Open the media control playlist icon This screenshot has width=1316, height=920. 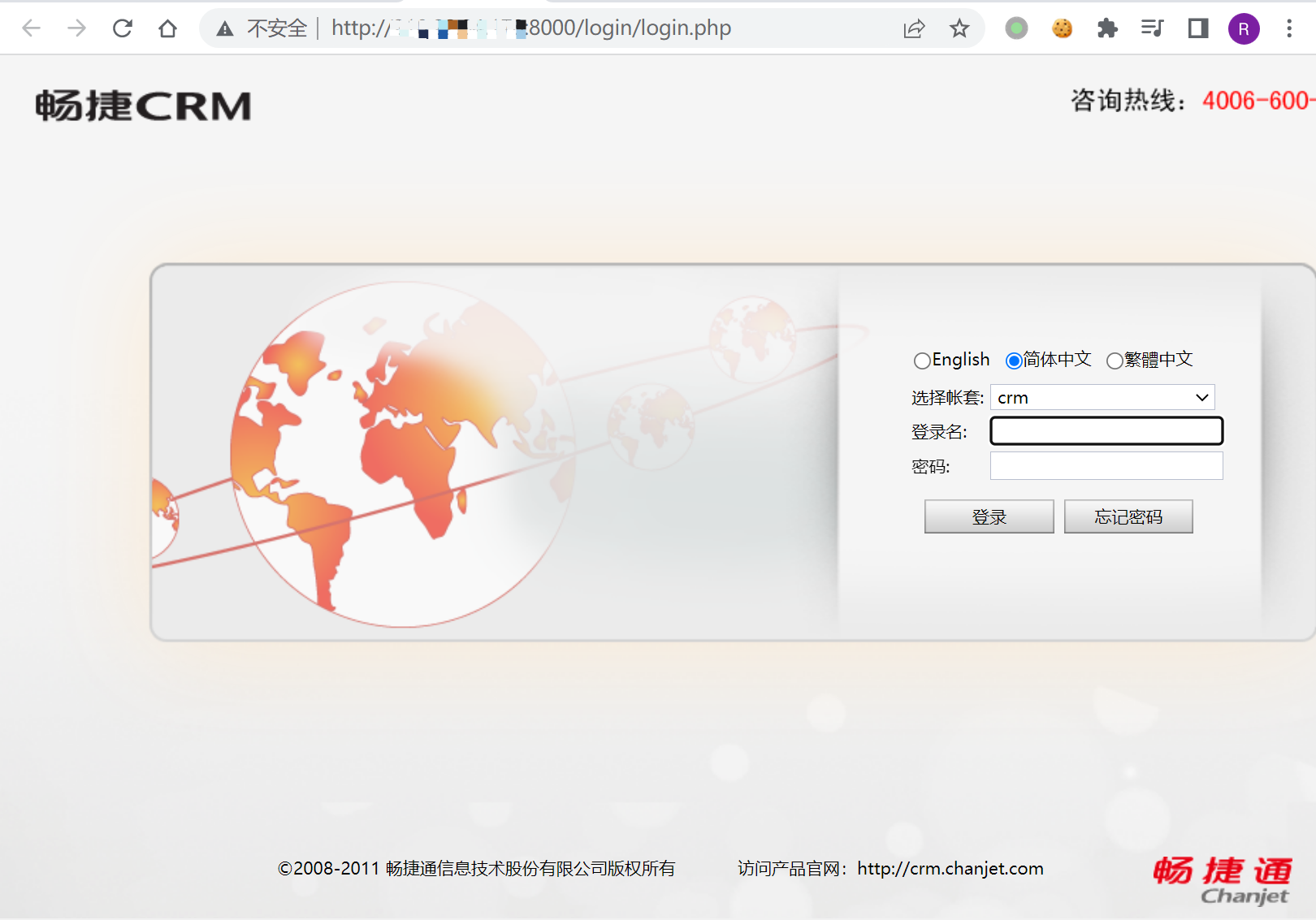[1152, 28]
